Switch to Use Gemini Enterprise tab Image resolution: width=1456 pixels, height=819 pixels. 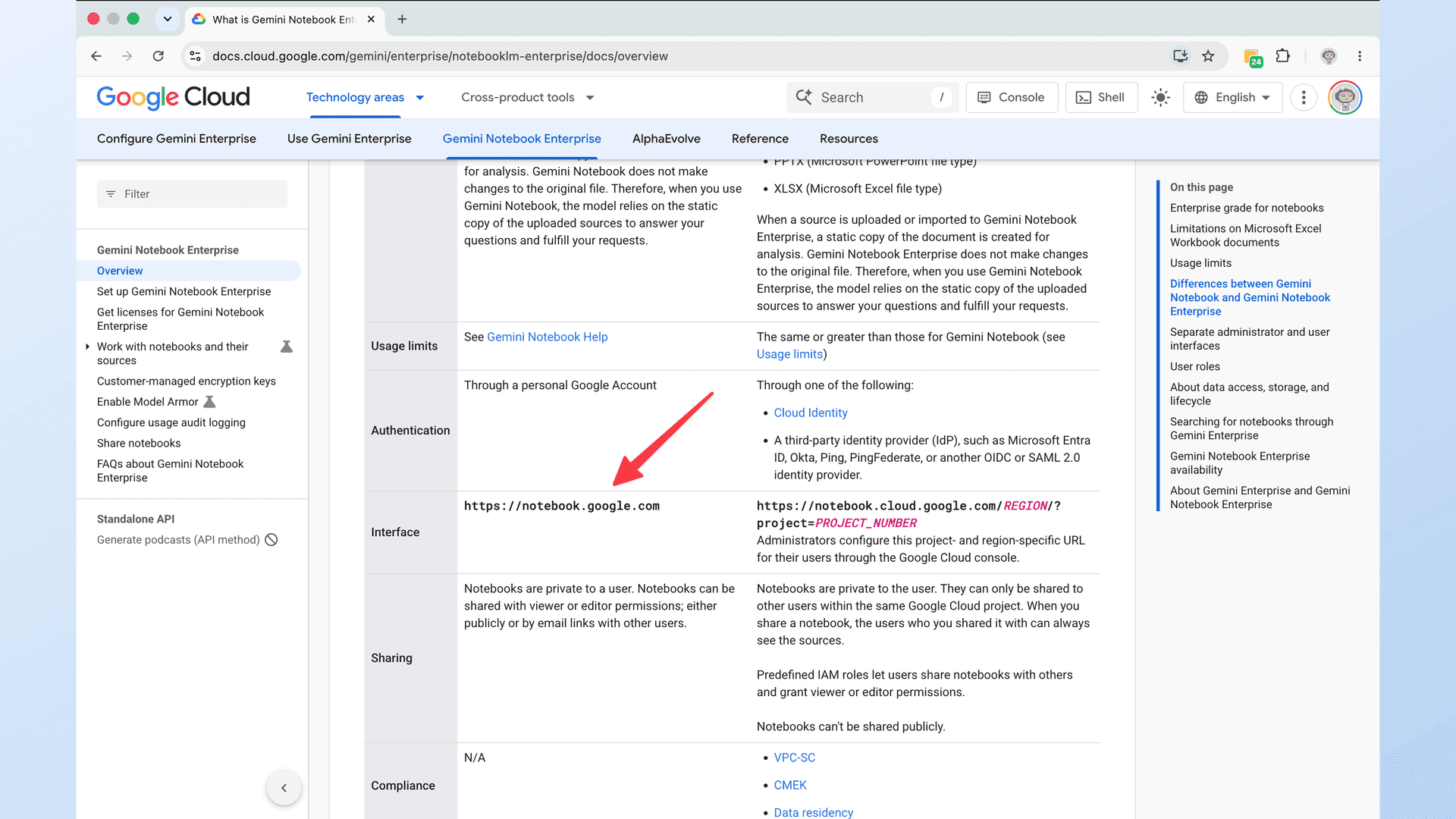coord(349,139)
